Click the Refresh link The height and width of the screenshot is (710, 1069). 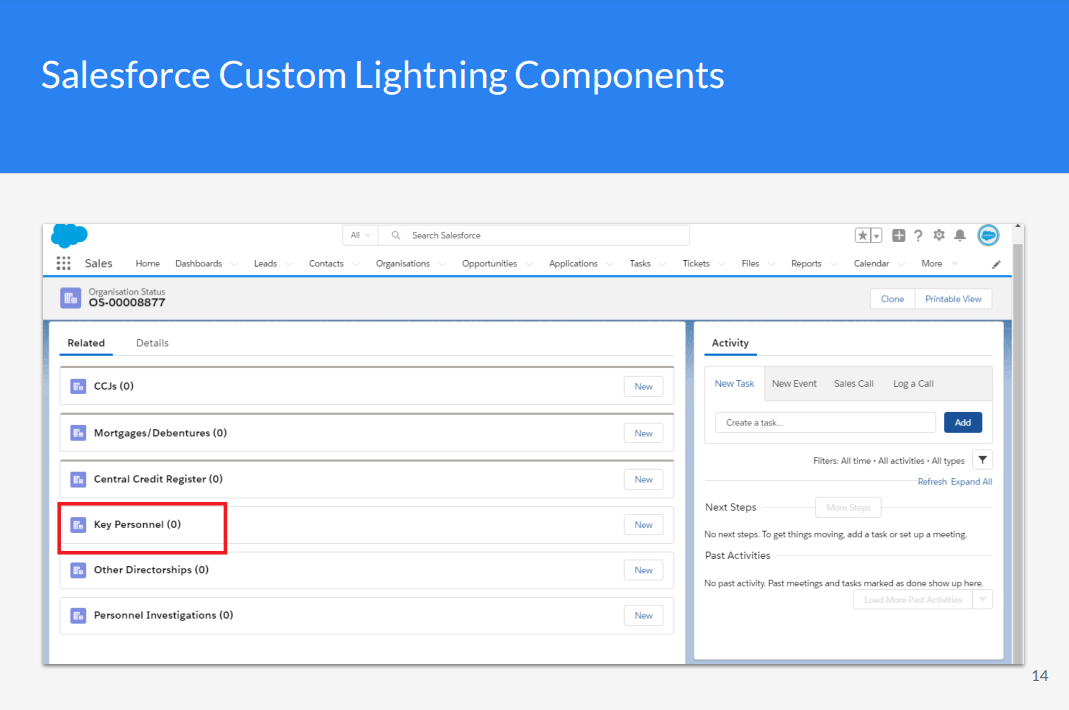tap(932, 482)
